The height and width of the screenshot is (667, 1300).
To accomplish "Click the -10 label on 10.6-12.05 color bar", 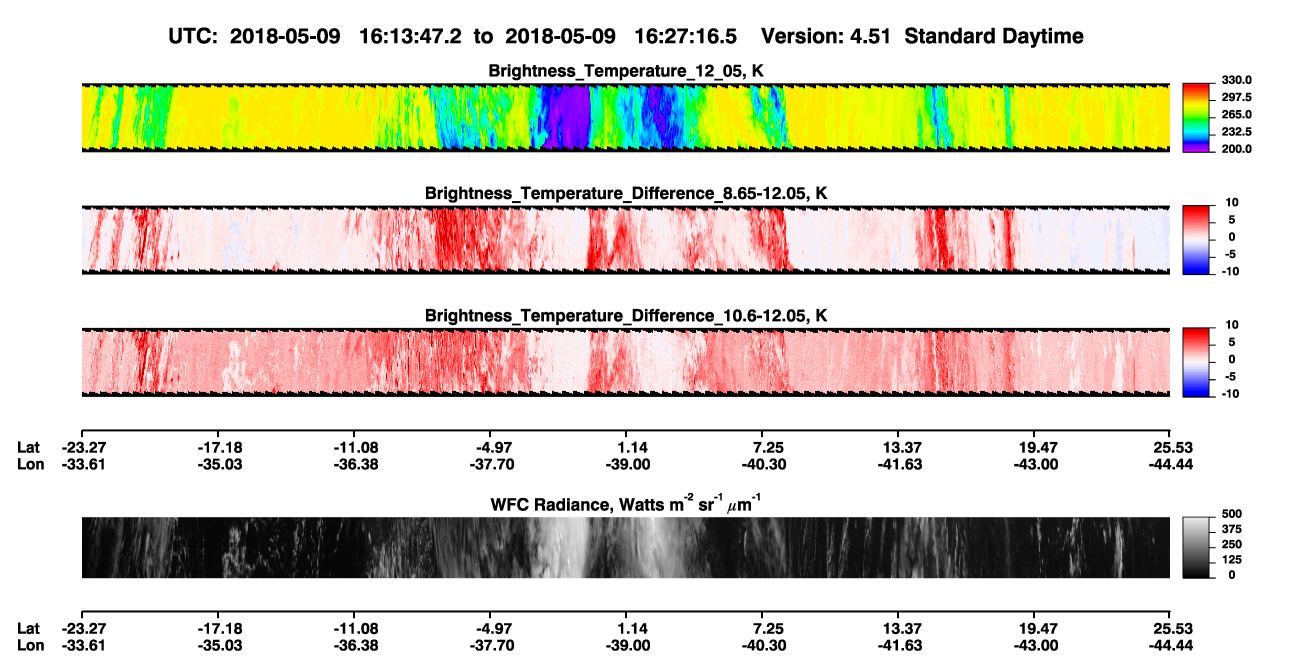I will click(x=1229, y=394).
